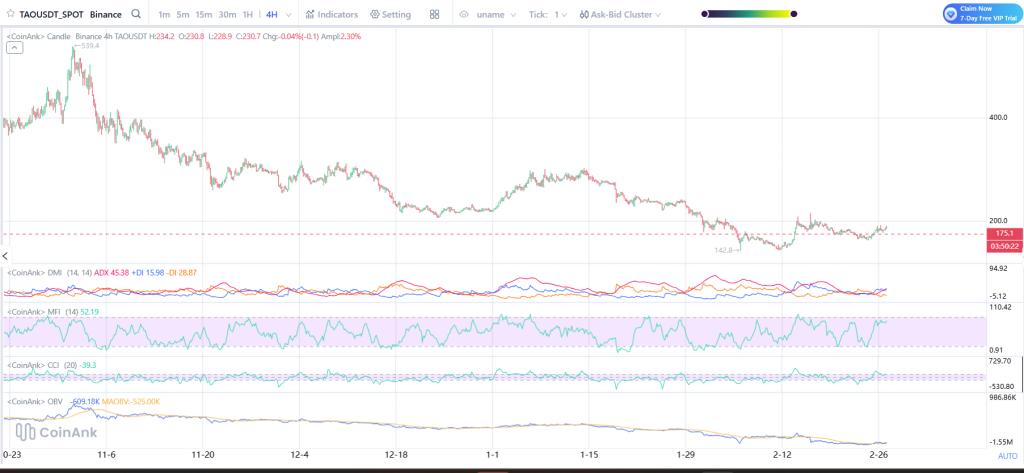
Task: Click the cloud icon next to uname
Action: 464,15
